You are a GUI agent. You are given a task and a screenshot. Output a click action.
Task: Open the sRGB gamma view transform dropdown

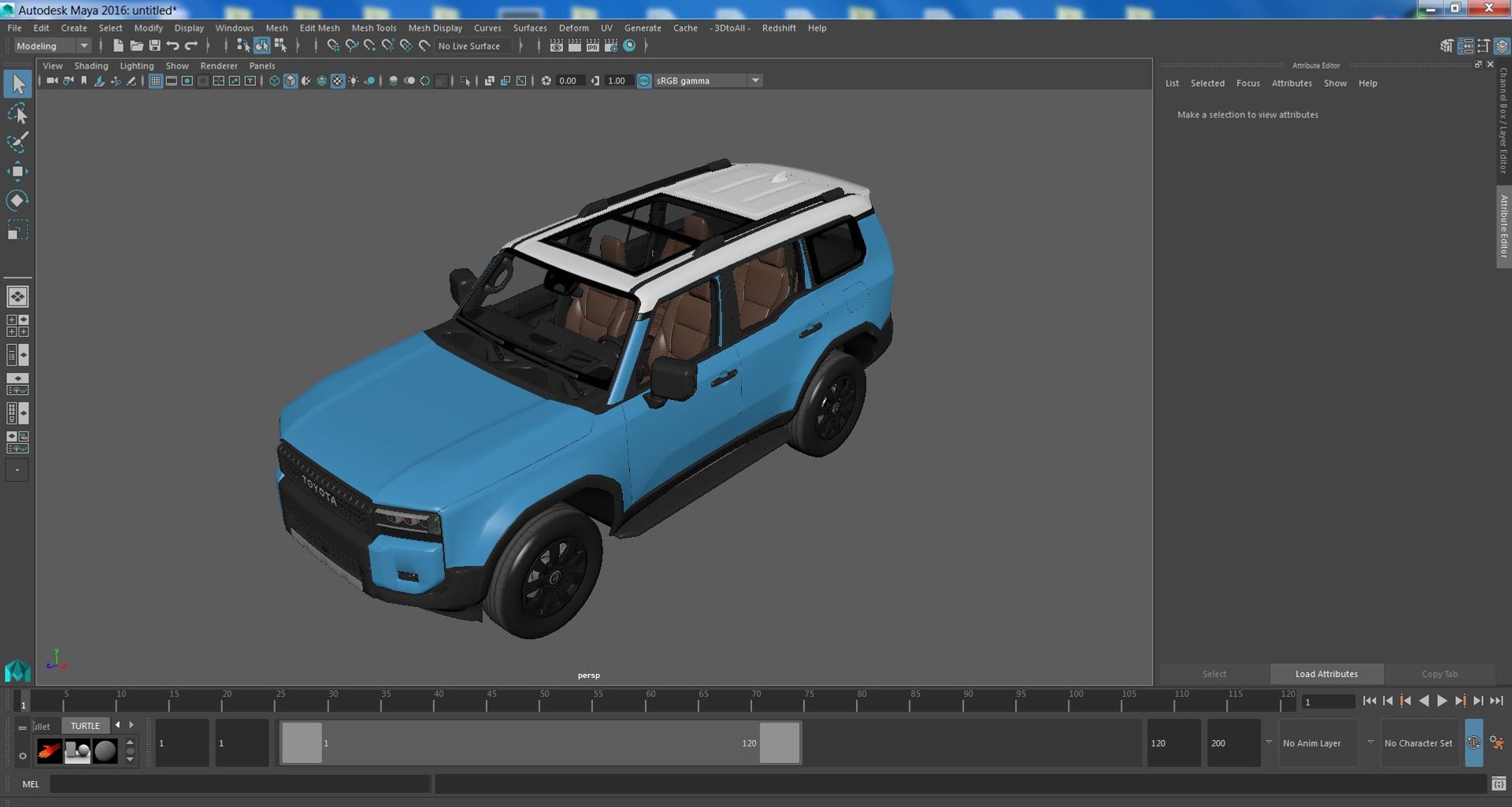click(708, 80)
